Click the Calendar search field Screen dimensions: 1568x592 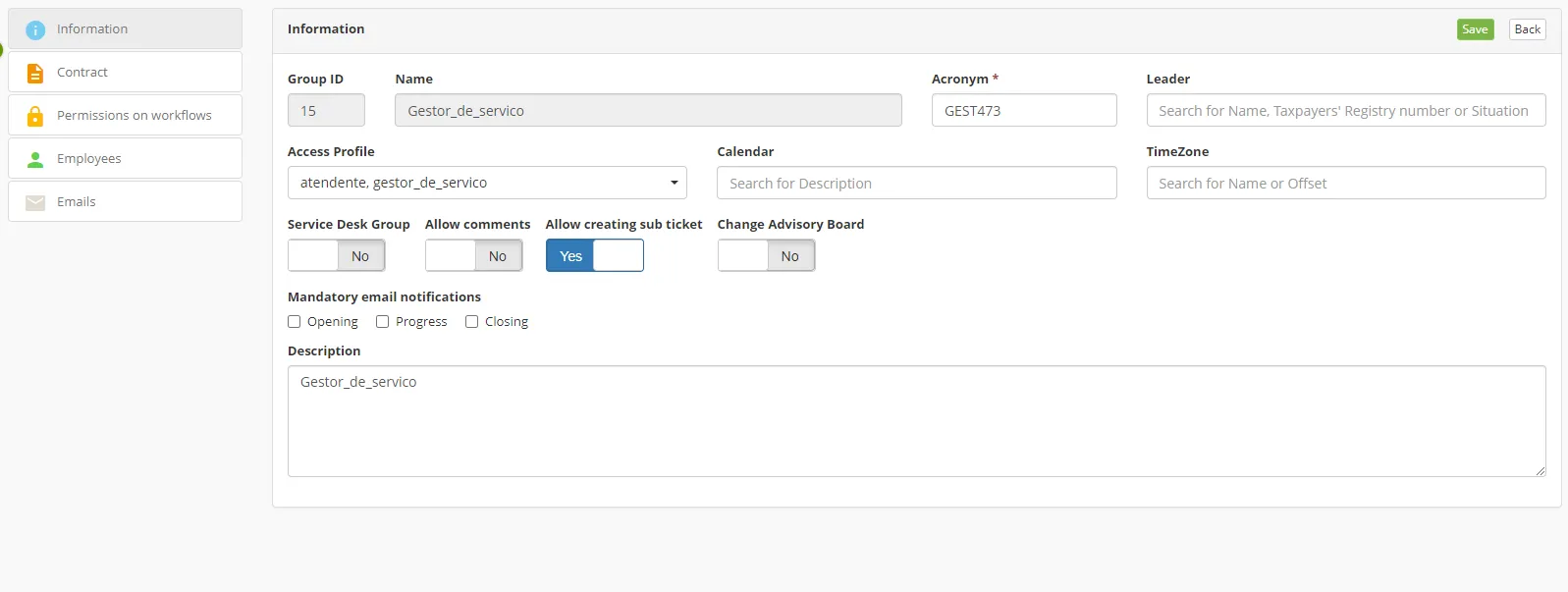tap(917, 183)
